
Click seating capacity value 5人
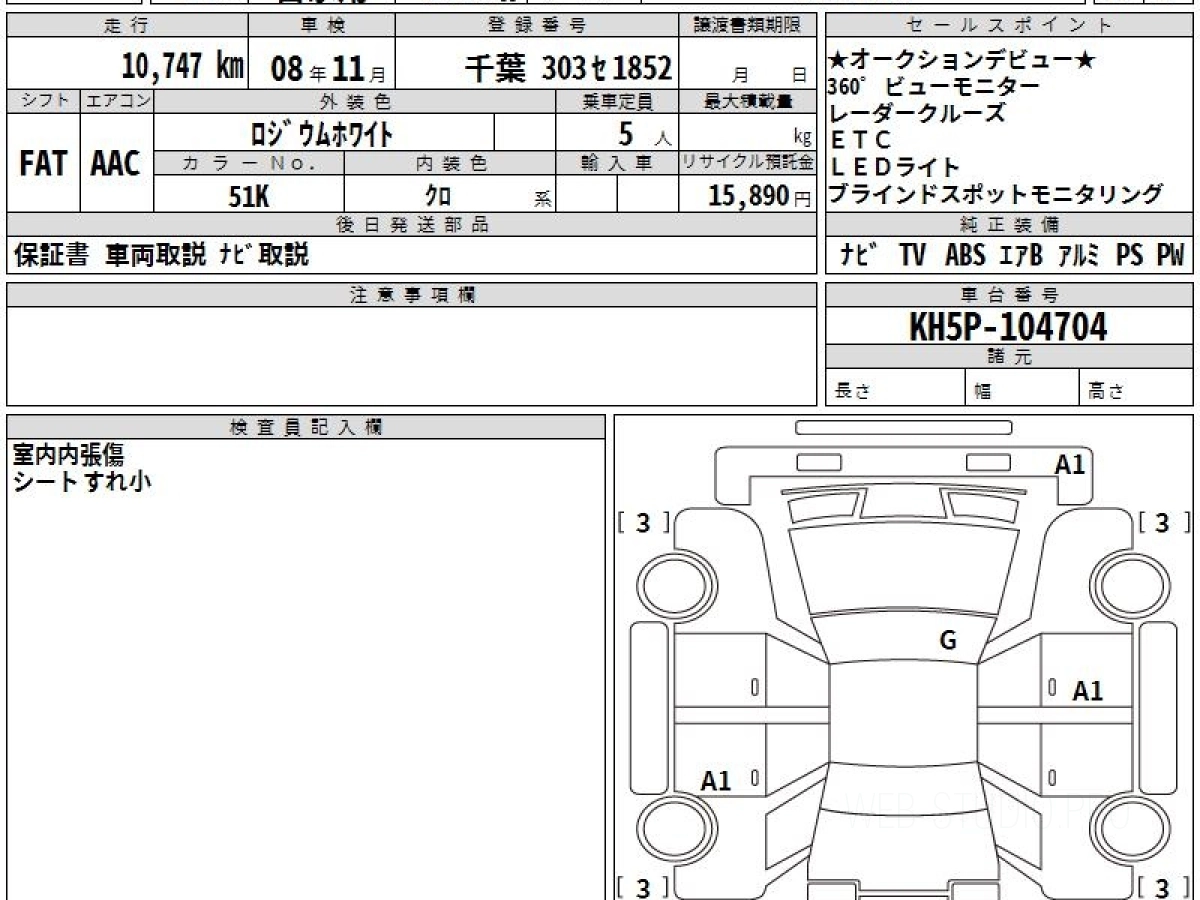(x=645, y=132)
